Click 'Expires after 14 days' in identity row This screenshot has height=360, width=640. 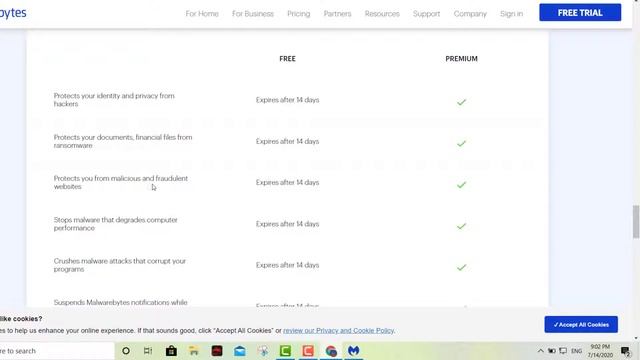click(x=287, y=100)
